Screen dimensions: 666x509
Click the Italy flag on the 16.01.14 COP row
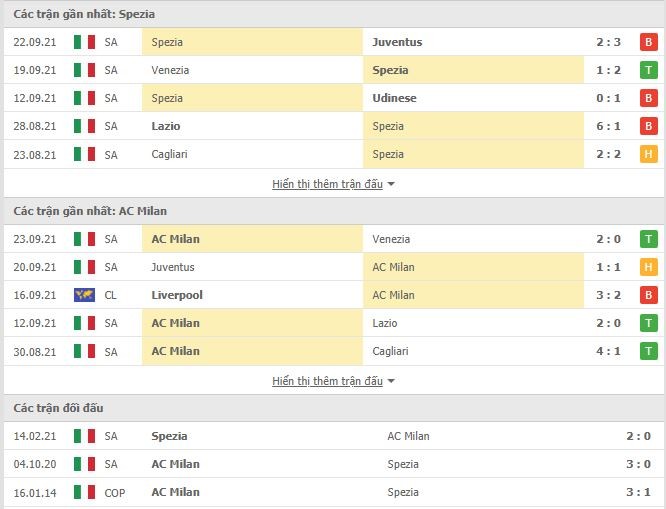point(84,492)
